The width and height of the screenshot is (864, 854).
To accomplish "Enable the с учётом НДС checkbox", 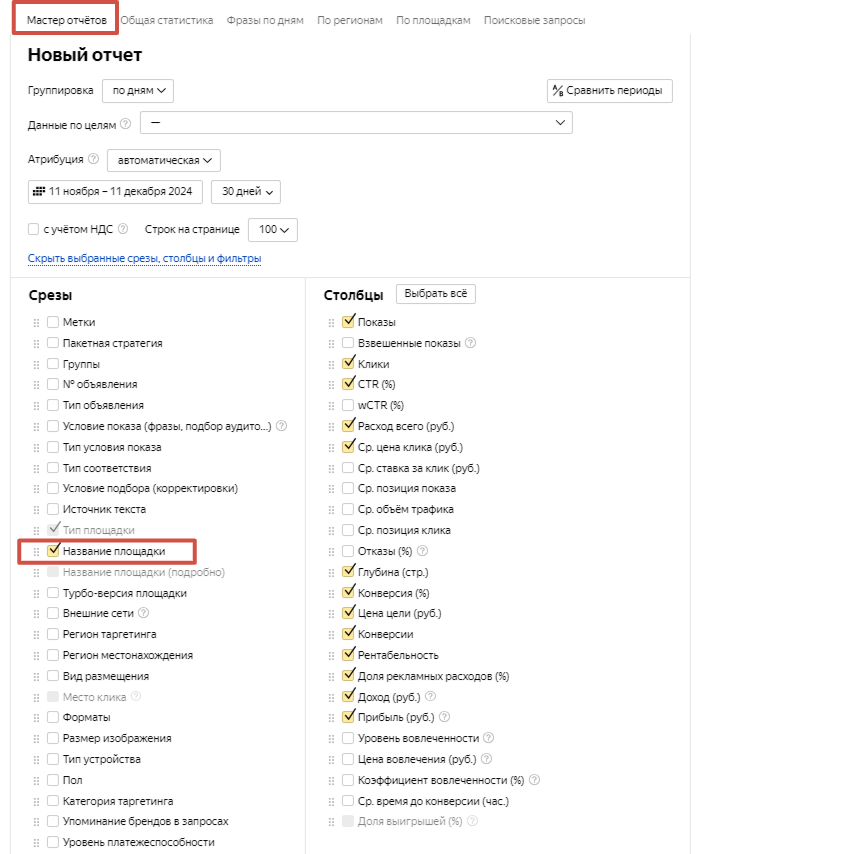I will tap(34, 229).
